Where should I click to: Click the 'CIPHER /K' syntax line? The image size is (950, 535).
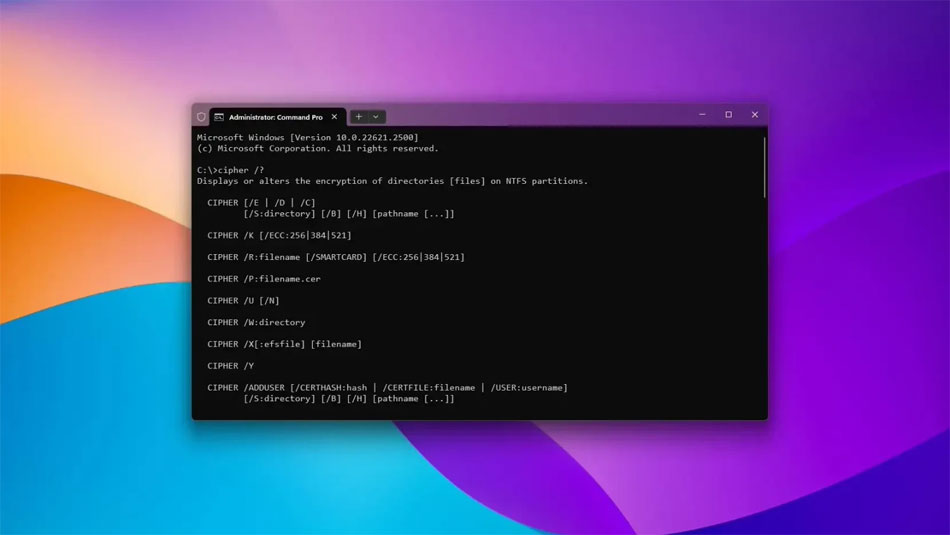(x=279, y=235)
